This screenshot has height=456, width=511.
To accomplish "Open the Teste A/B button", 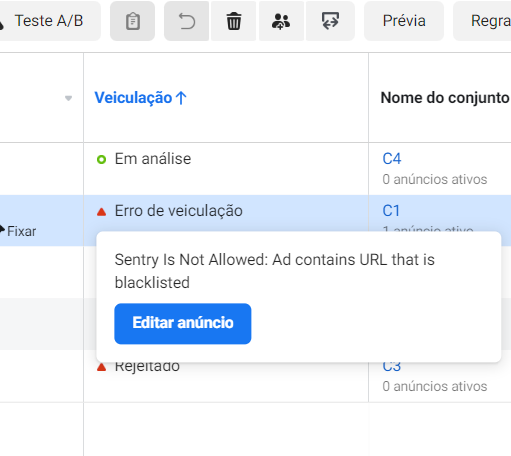I will (x=47, y=21).
